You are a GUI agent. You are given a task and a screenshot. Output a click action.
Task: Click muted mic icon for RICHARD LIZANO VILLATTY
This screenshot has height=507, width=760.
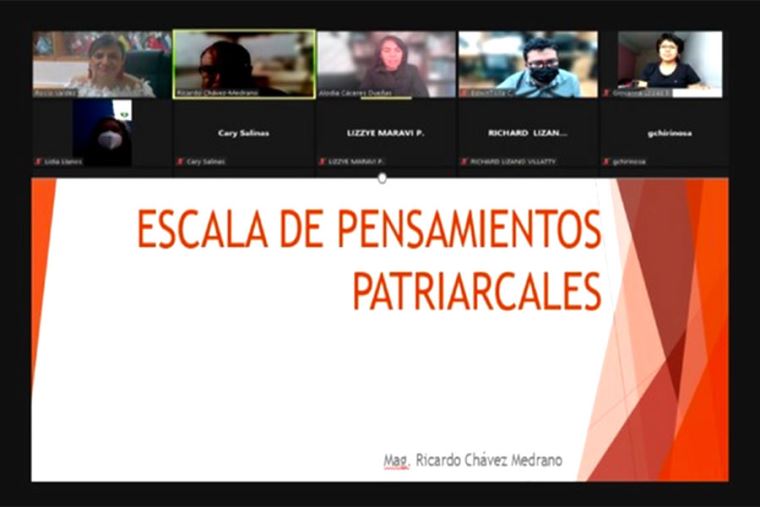pos(464,161)
